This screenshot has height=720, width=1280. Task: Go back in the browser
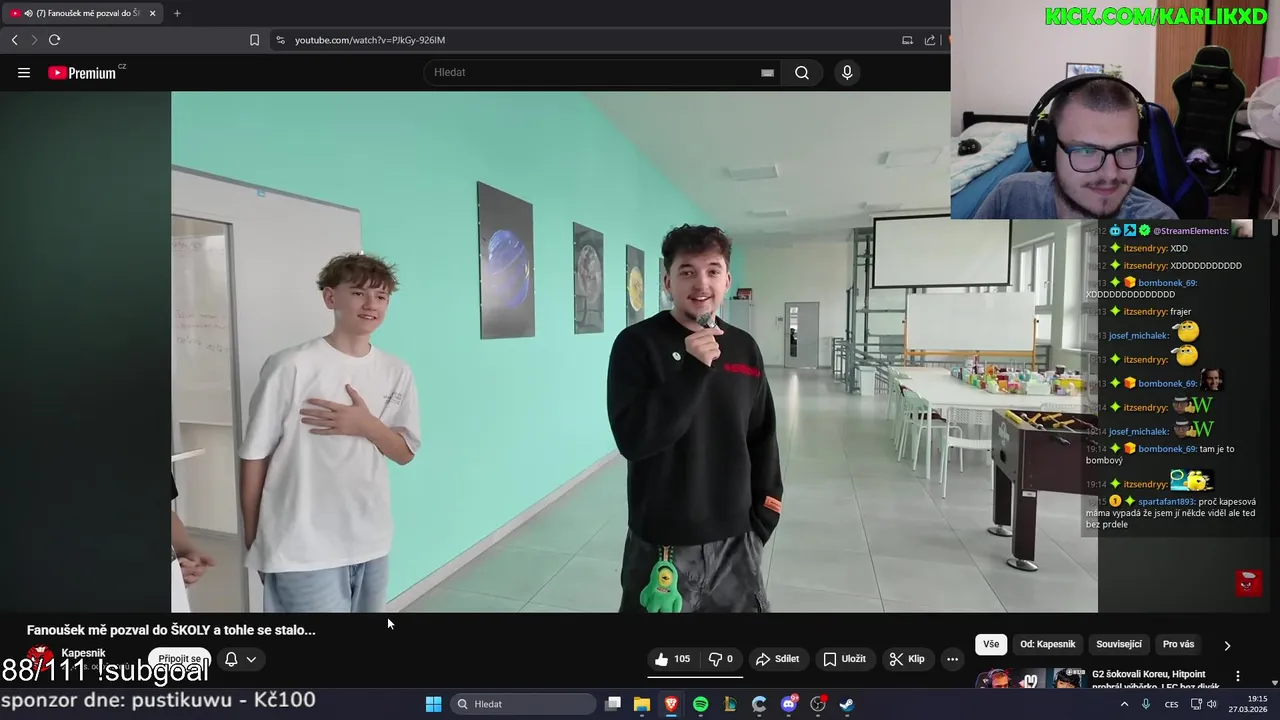coord(14,40)
